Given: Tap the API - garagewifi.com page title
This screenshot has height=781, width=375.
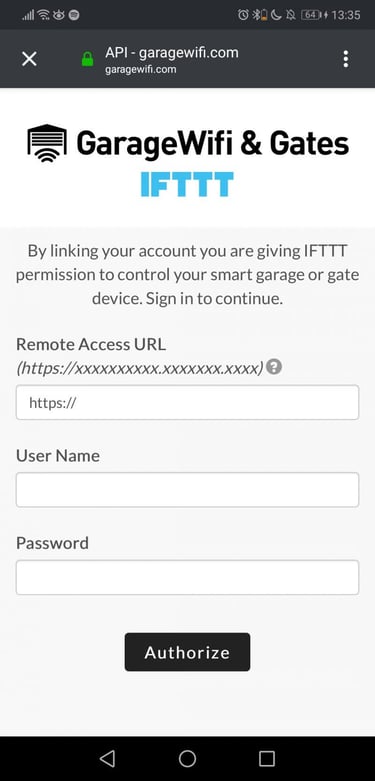Looking at the screenshot, I should click(172, 52).
